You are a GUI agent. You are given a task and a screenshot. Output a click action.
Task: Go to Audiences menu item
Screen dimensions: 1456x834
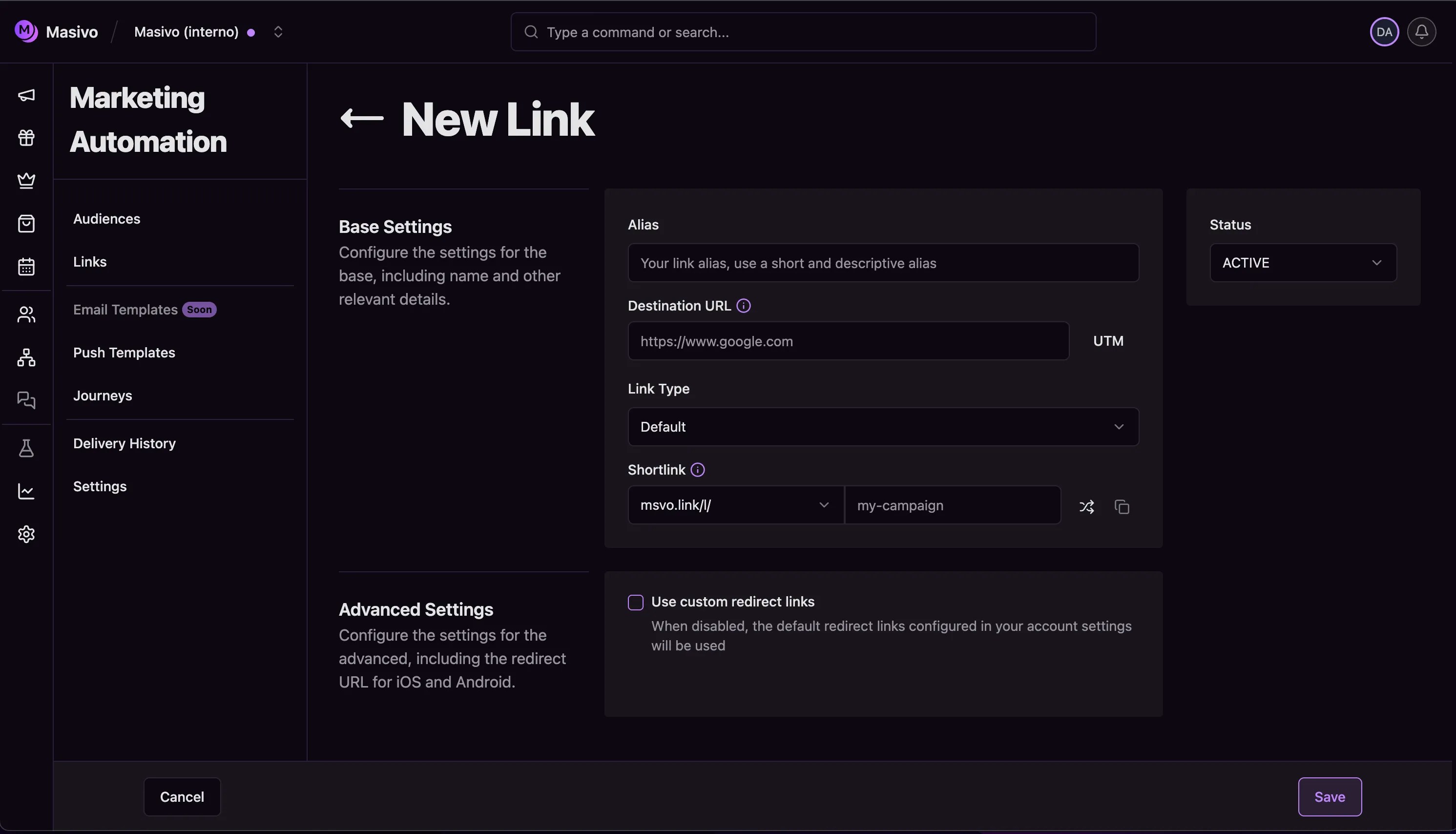click(106, 219)
